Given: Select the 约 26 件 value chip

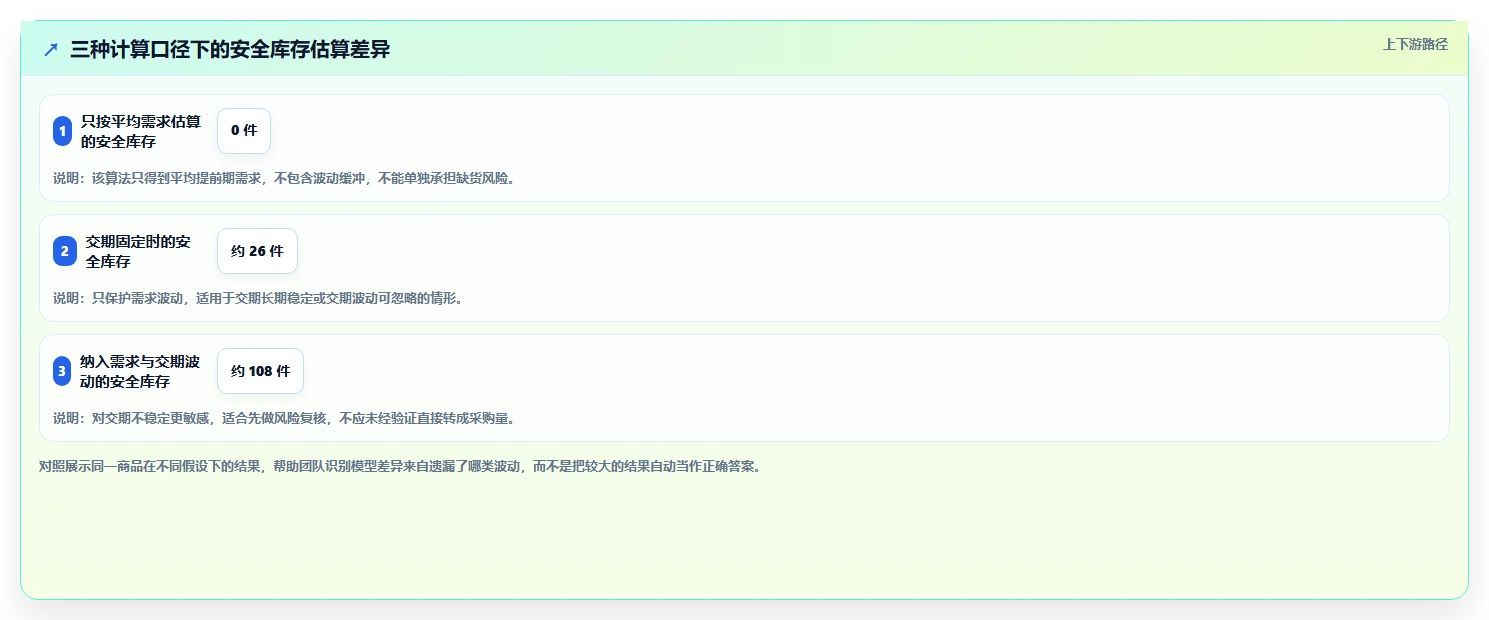Looking at the screenshot, I should pyautogui.click(x=257, y=251).
